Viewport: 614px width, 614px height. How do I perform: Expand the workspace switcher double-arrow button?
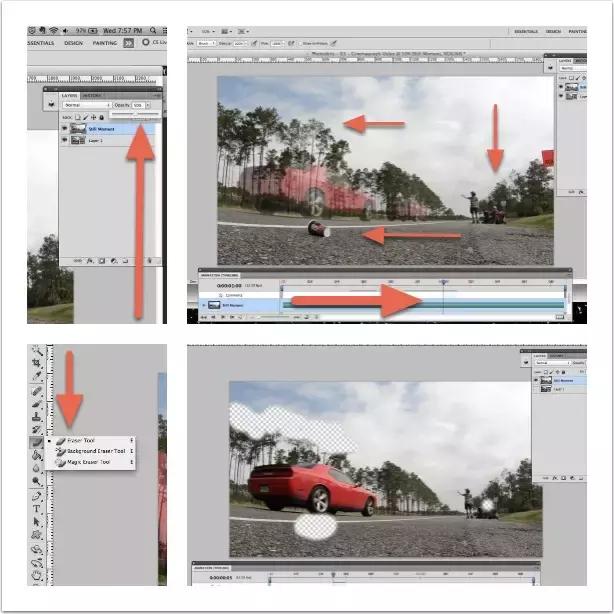pyautogui.click(x=129, y=43)
